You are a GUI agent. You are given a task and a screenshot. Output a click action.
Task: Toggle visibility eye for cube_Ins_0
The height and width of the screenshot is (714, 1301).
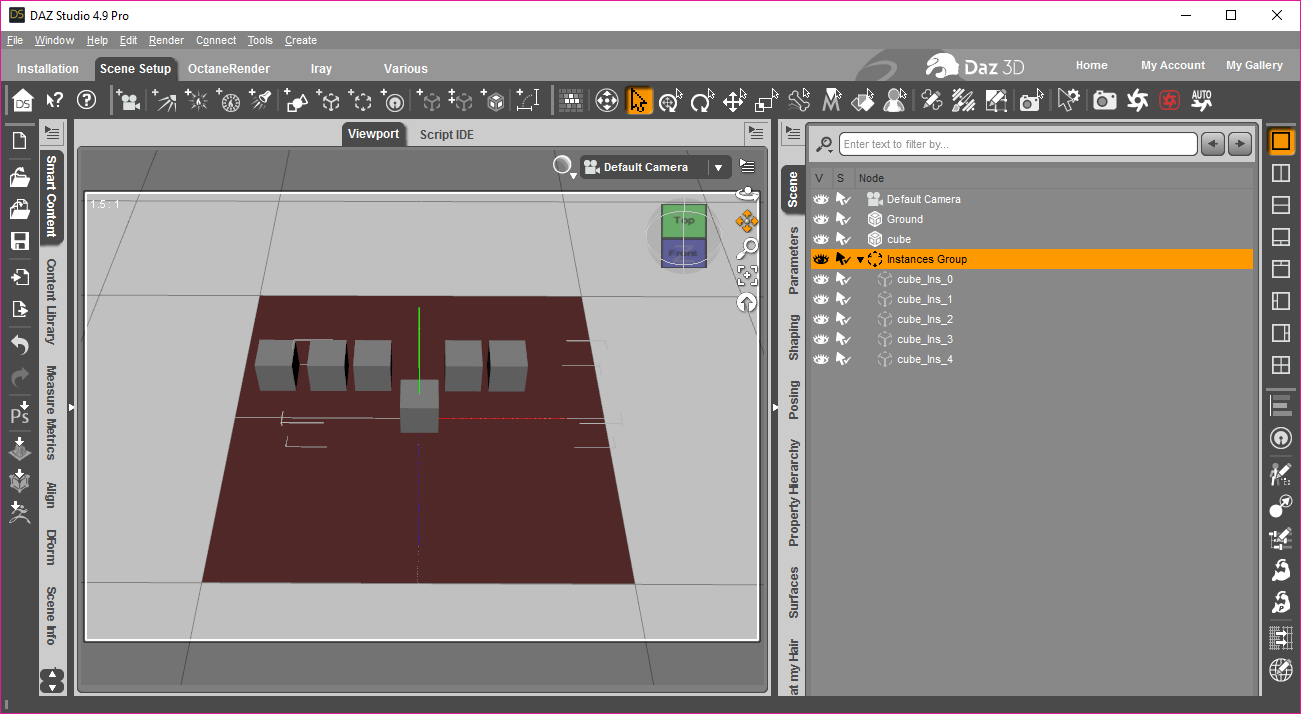coord(821,279)
